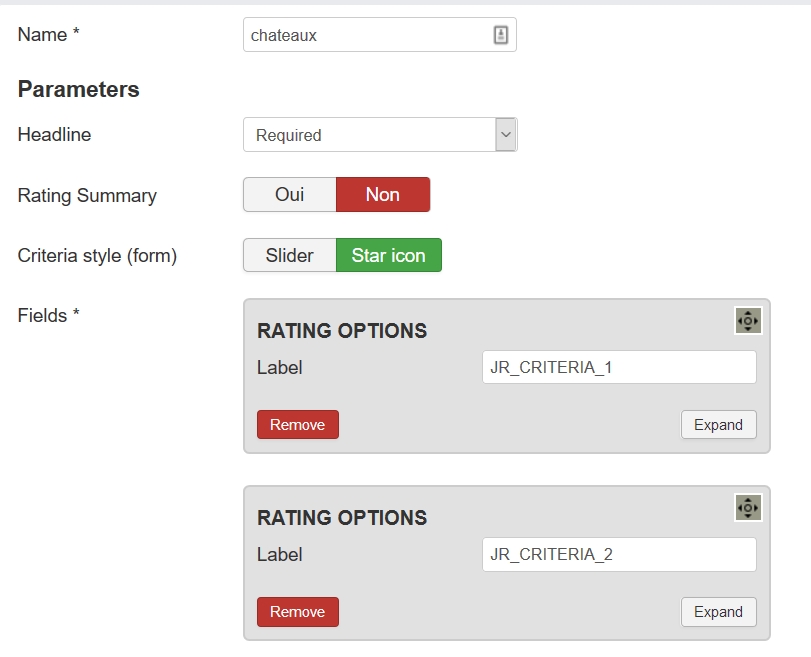Open the Headline dropdown arrow
This screenshot has width=811, height=657.
coord(506,135)
